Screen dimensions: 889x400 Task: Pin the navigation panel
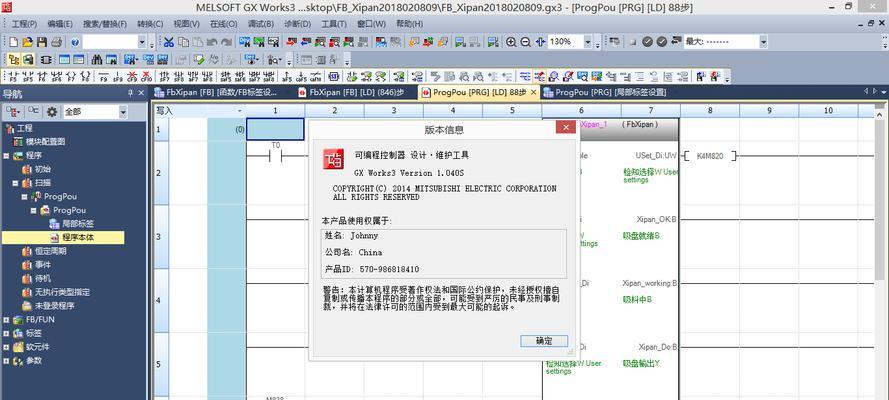click(130, 93)
